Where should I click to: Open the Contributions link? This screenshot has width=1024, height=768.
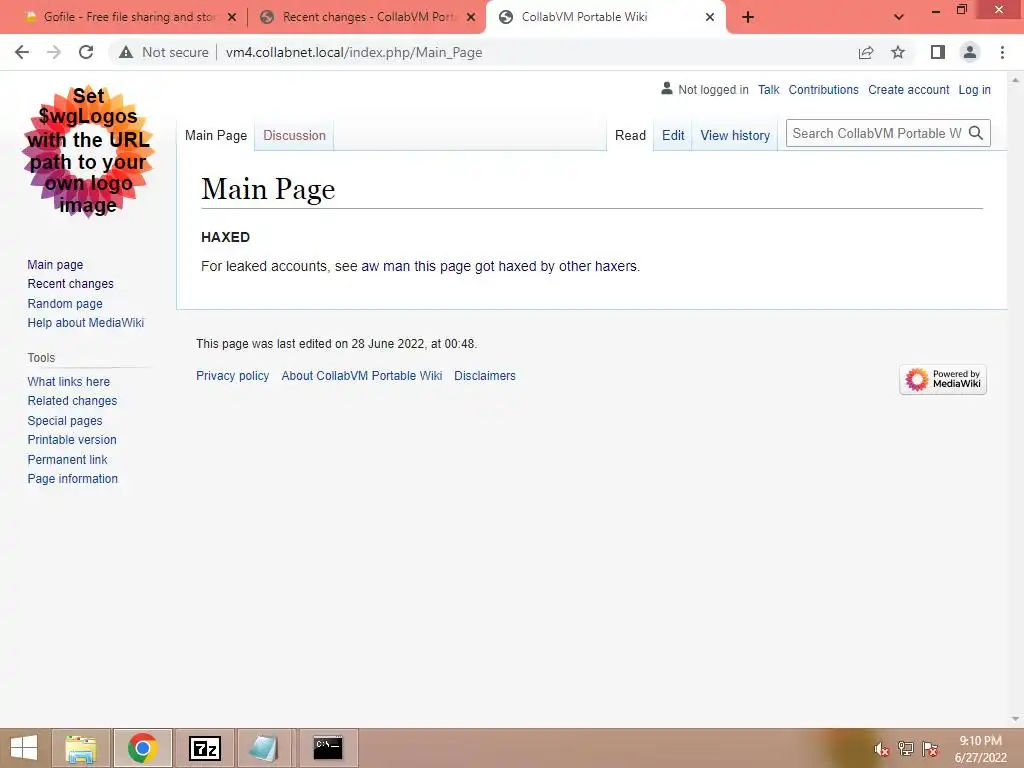(824, 89)
